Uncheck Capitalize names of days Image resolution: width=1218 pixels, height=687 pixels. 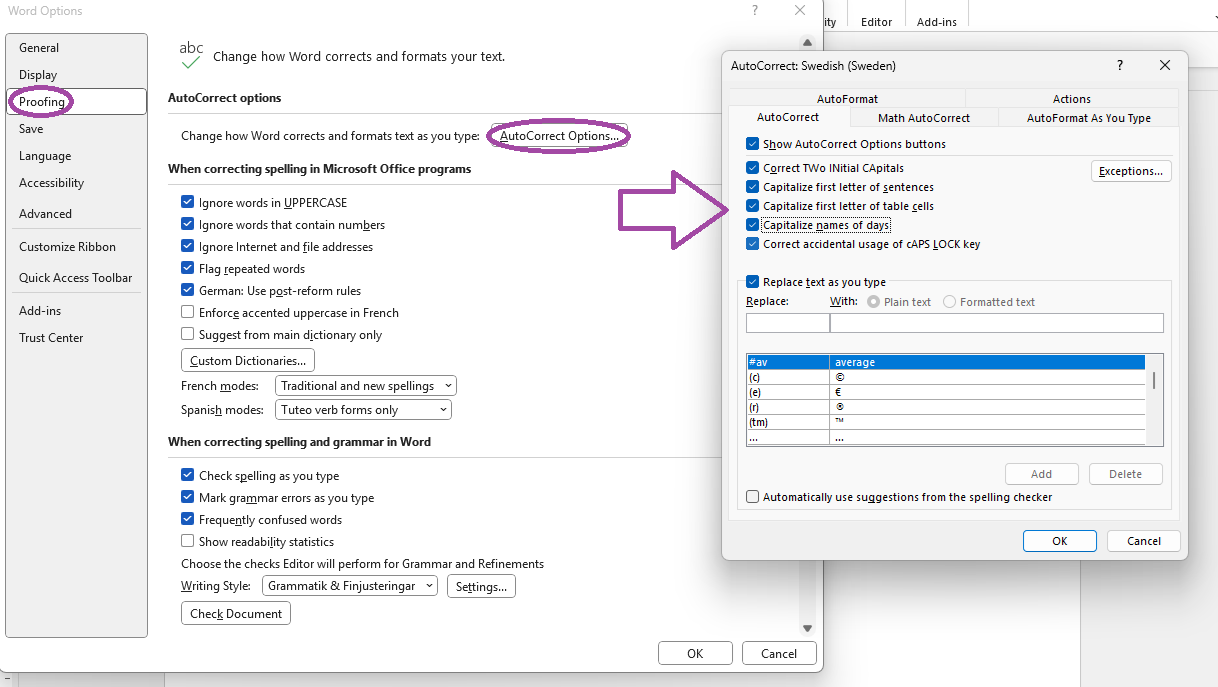752,224
